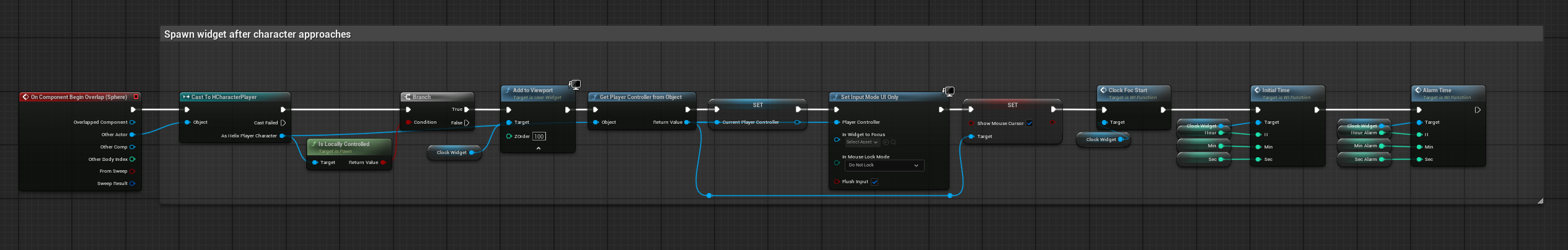Click the cast arrows icon on Cast To HCharacterPlayer

pos(186,97)
